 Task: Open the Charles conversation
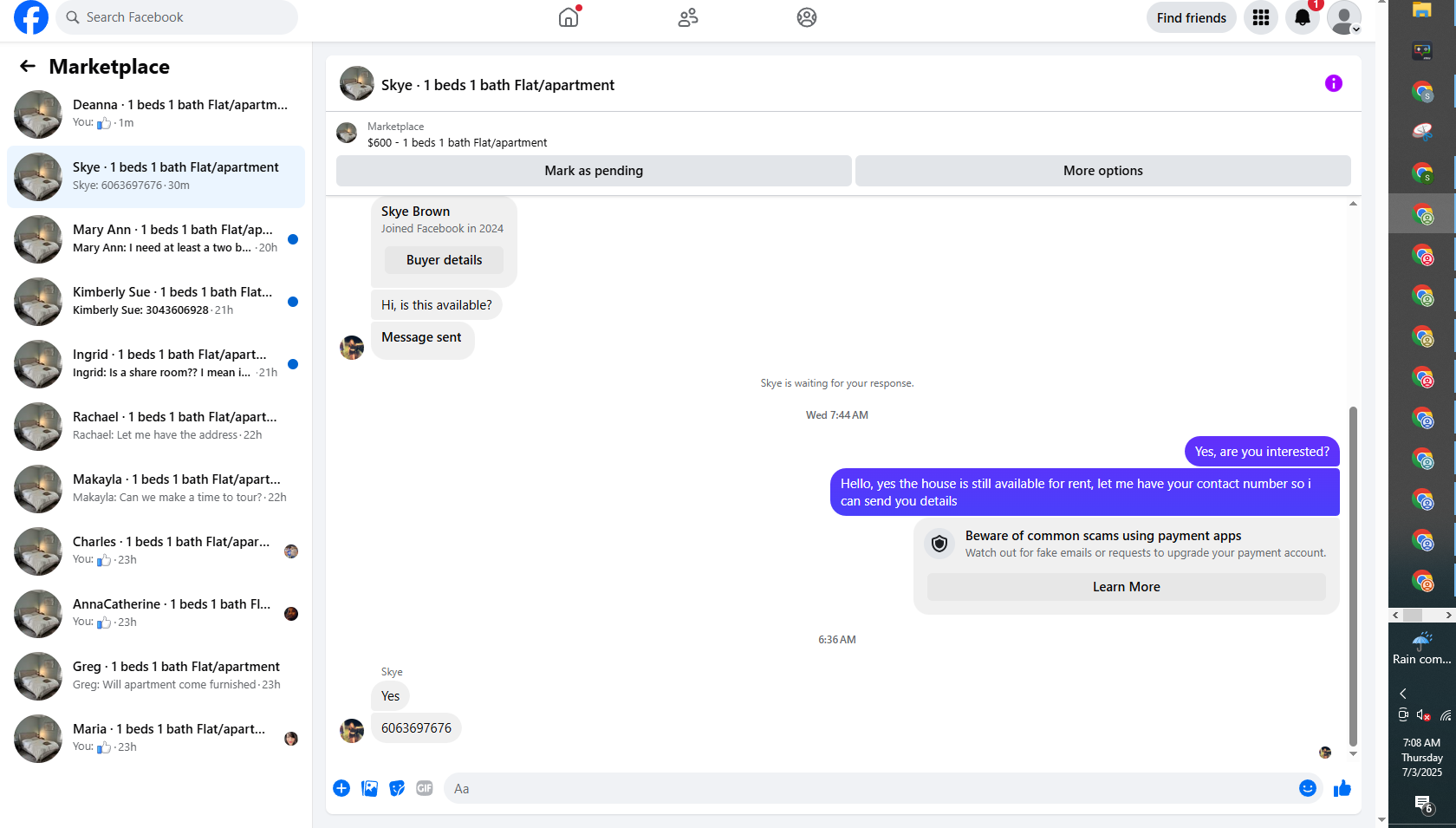coord(156,551)
